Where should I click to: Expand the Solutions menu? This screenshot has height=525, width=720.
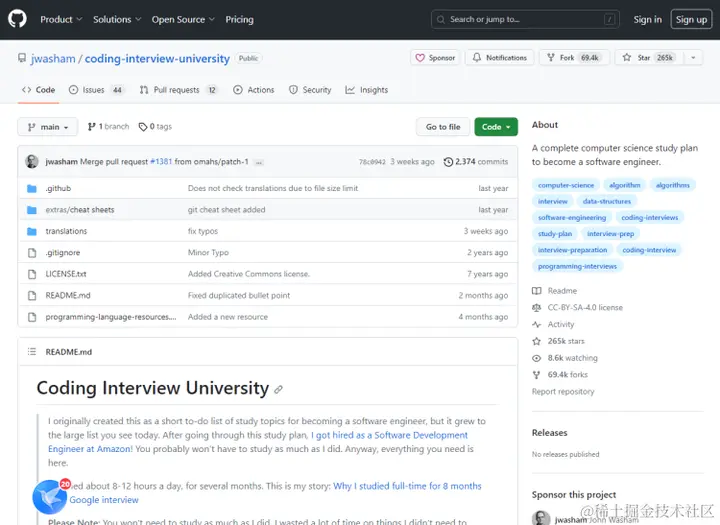pyautogui.click(x=117, y=19)
